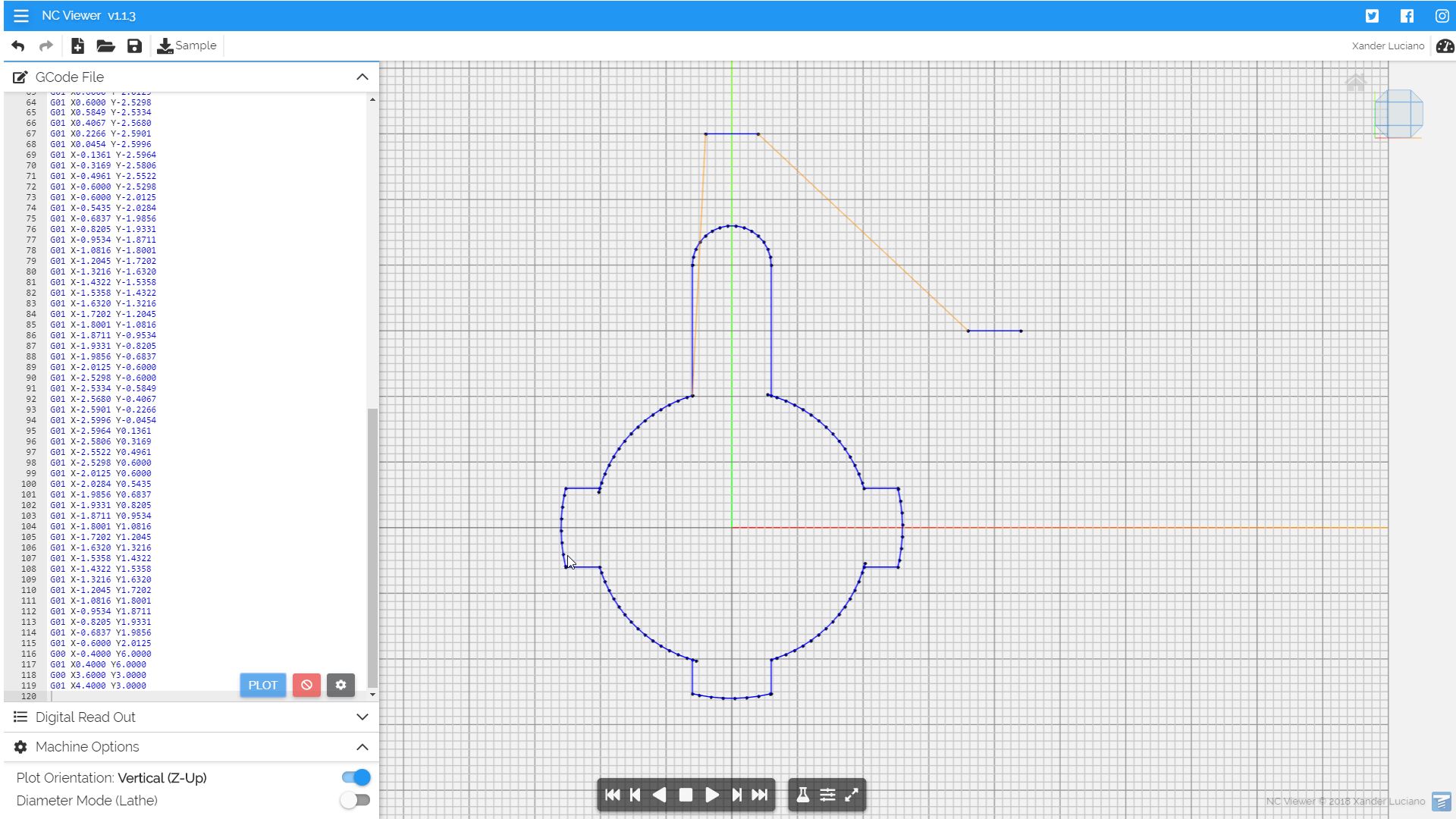Open the hamburger main menu
Screen dimensions: 1456x819
(20, 15)
